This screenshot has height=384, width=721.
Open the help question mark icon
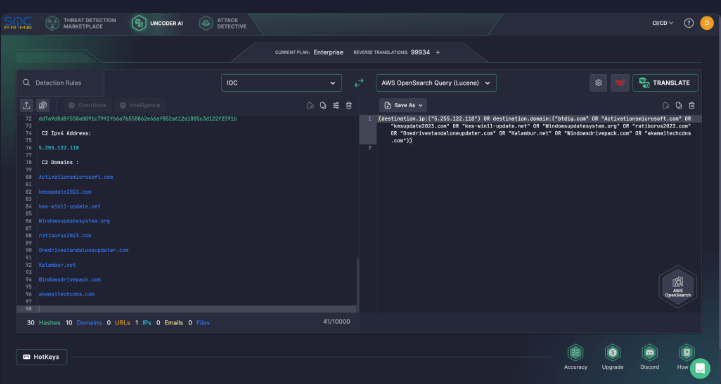tap(688, 23)
